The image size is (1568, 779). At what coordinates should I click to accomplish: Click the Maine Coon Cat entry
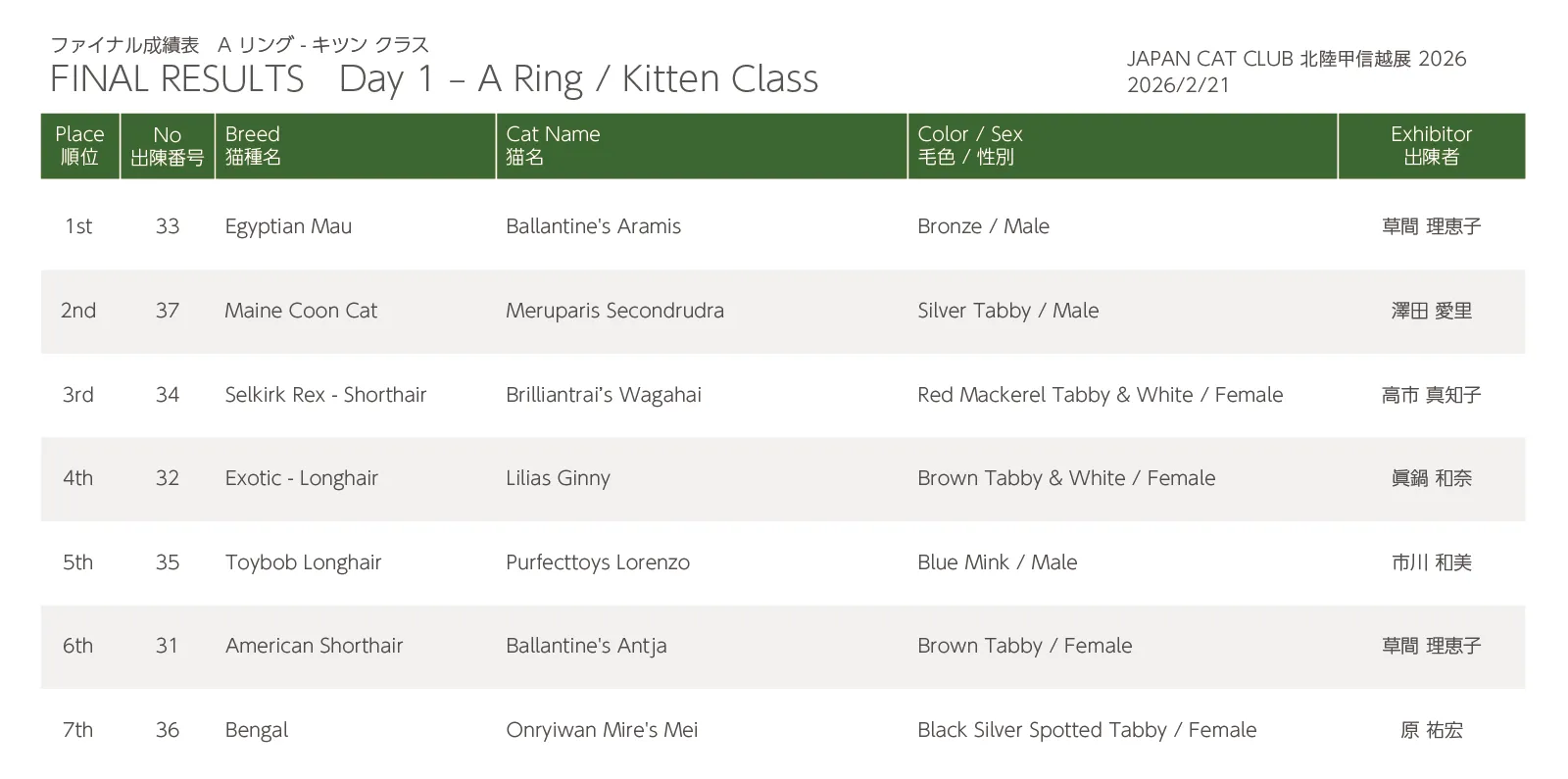pyautogui.click(x=301, y=311)
